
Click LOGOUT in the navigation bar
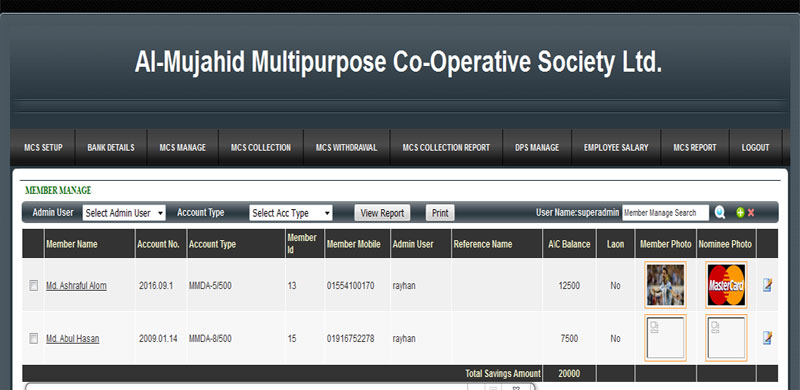coord(755,148)
